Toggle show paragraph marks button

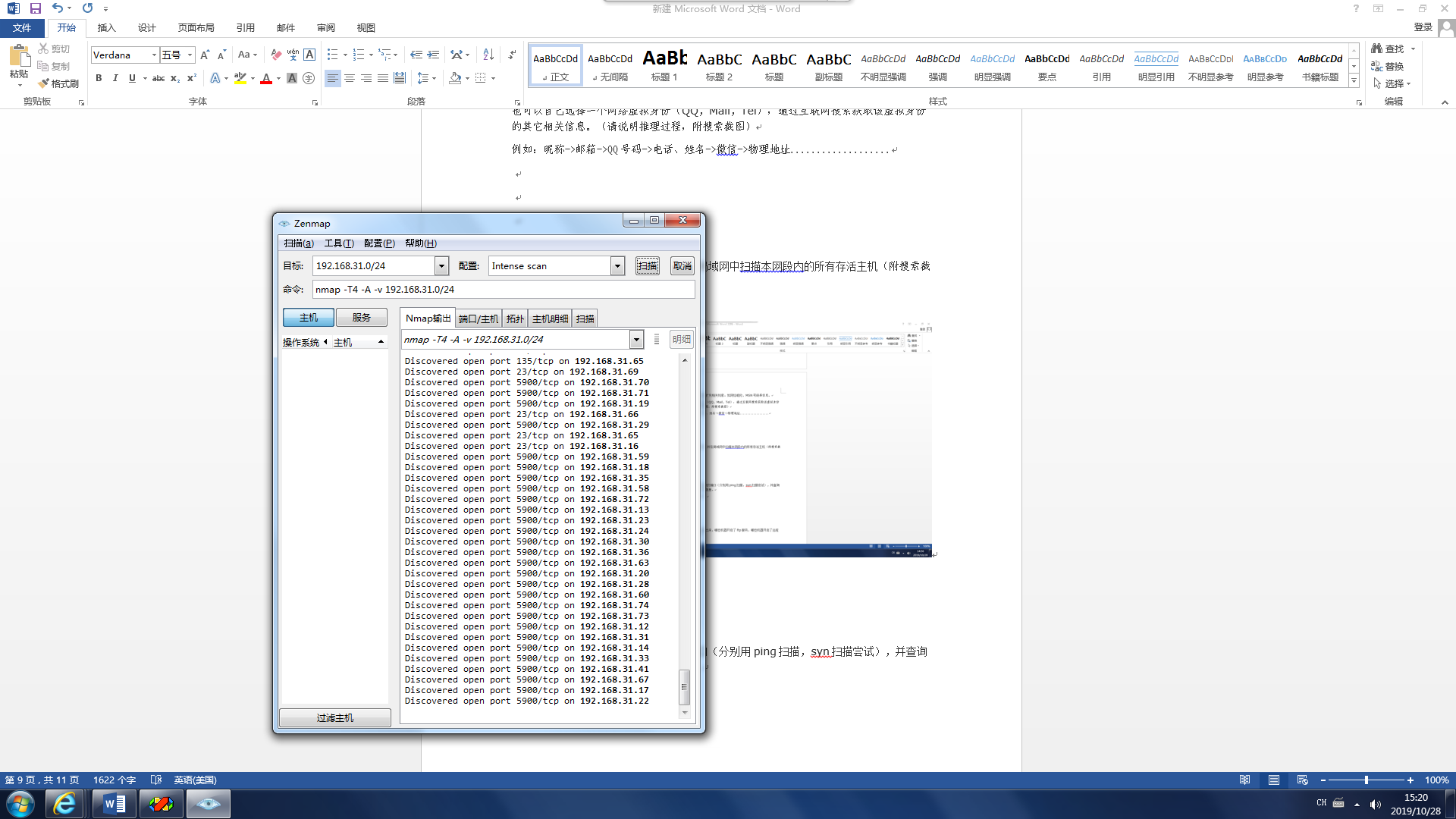click(513, 55)
